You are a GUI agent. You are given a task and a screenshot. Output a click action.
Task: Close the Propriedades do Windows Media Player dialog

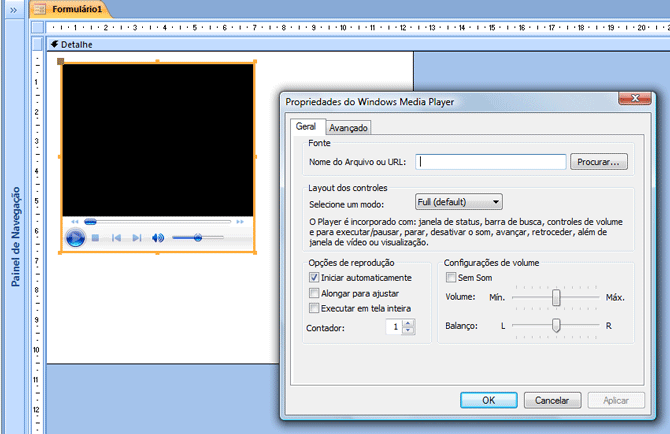pos(635,98)
